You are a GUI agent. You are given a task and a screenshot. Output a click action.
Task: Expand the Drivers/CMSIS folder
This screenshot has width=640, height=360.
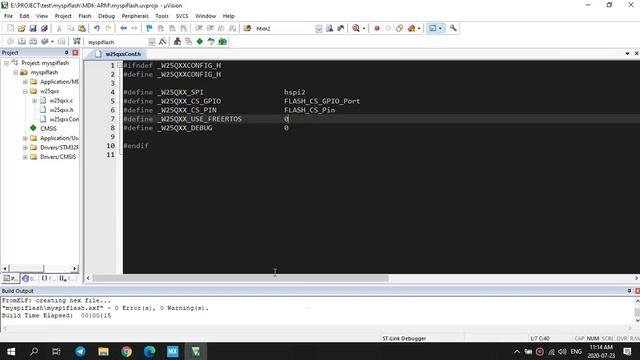[25, 157]
